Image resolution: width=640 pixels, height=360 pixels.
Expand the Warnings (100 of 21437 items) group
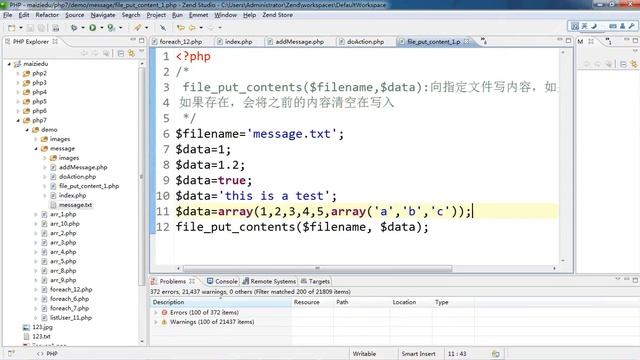156,322
